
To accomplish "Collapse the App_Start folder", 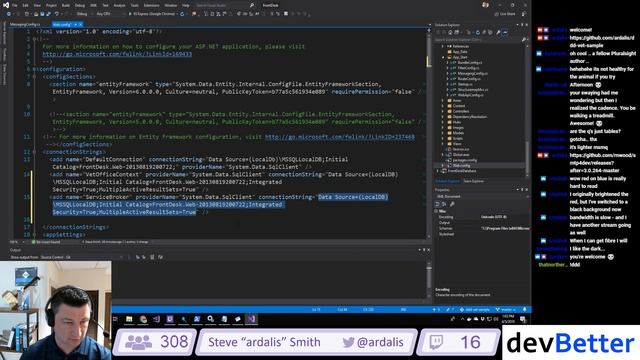I will (443, 57).
